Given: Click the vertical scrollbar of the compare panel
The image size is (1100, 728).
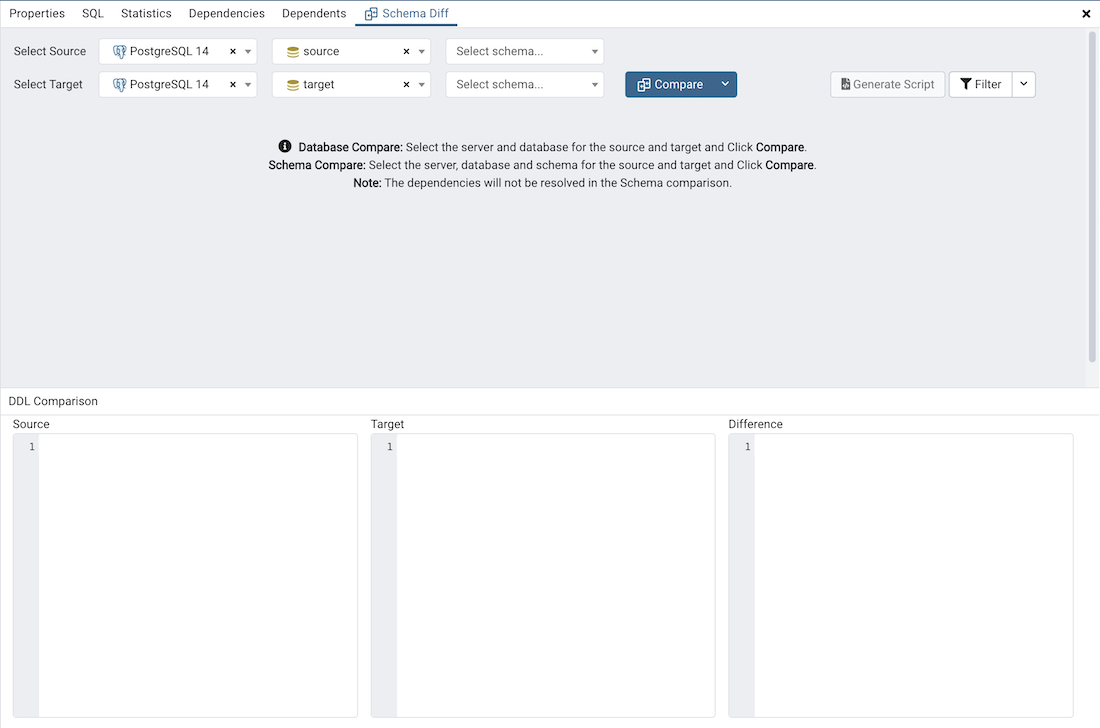Looking at the screenshot, I should click(1092, 196).
